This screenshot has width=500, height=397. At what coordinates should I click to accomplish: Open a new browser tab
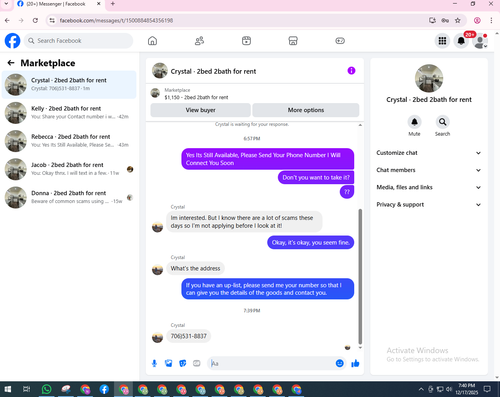(x=113, y=4)
